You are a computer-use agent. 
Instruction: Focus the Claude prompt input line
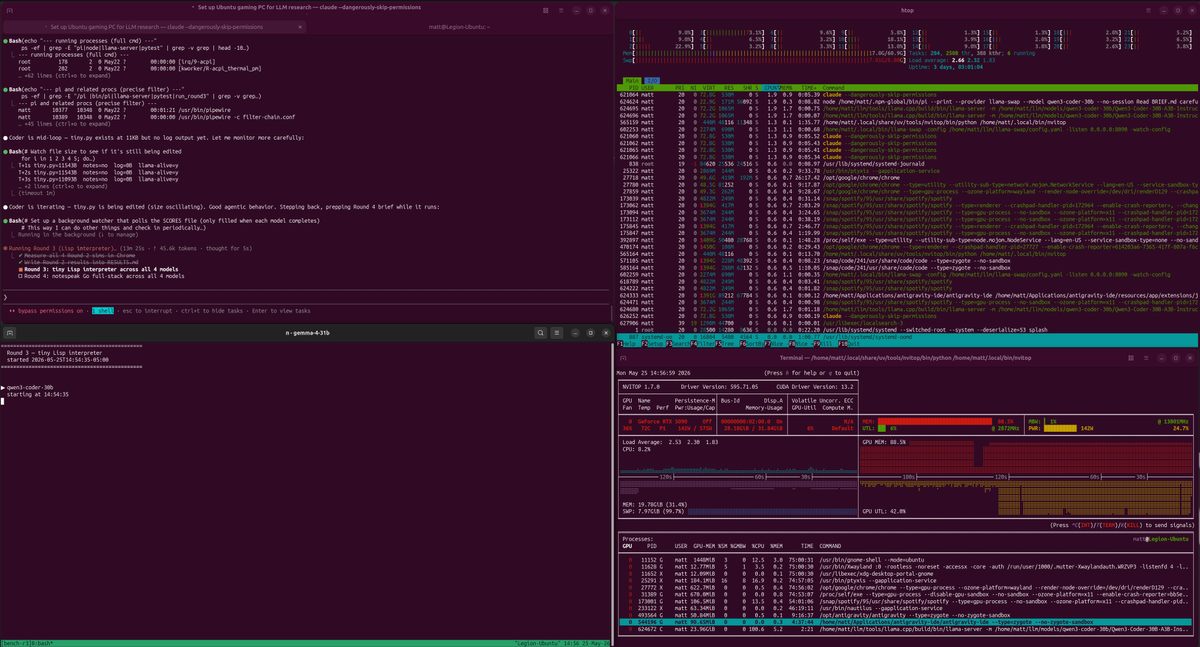[x=305, y=297]
